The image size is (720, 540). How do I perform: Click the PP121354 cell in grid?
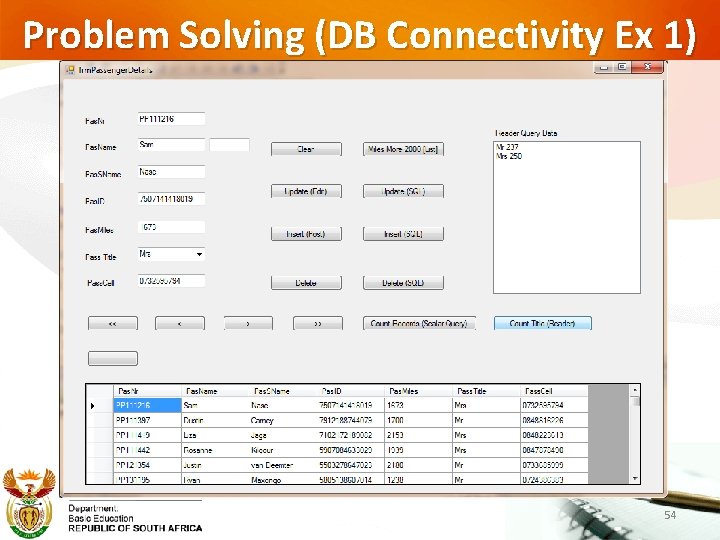click(x=147, y=465)
